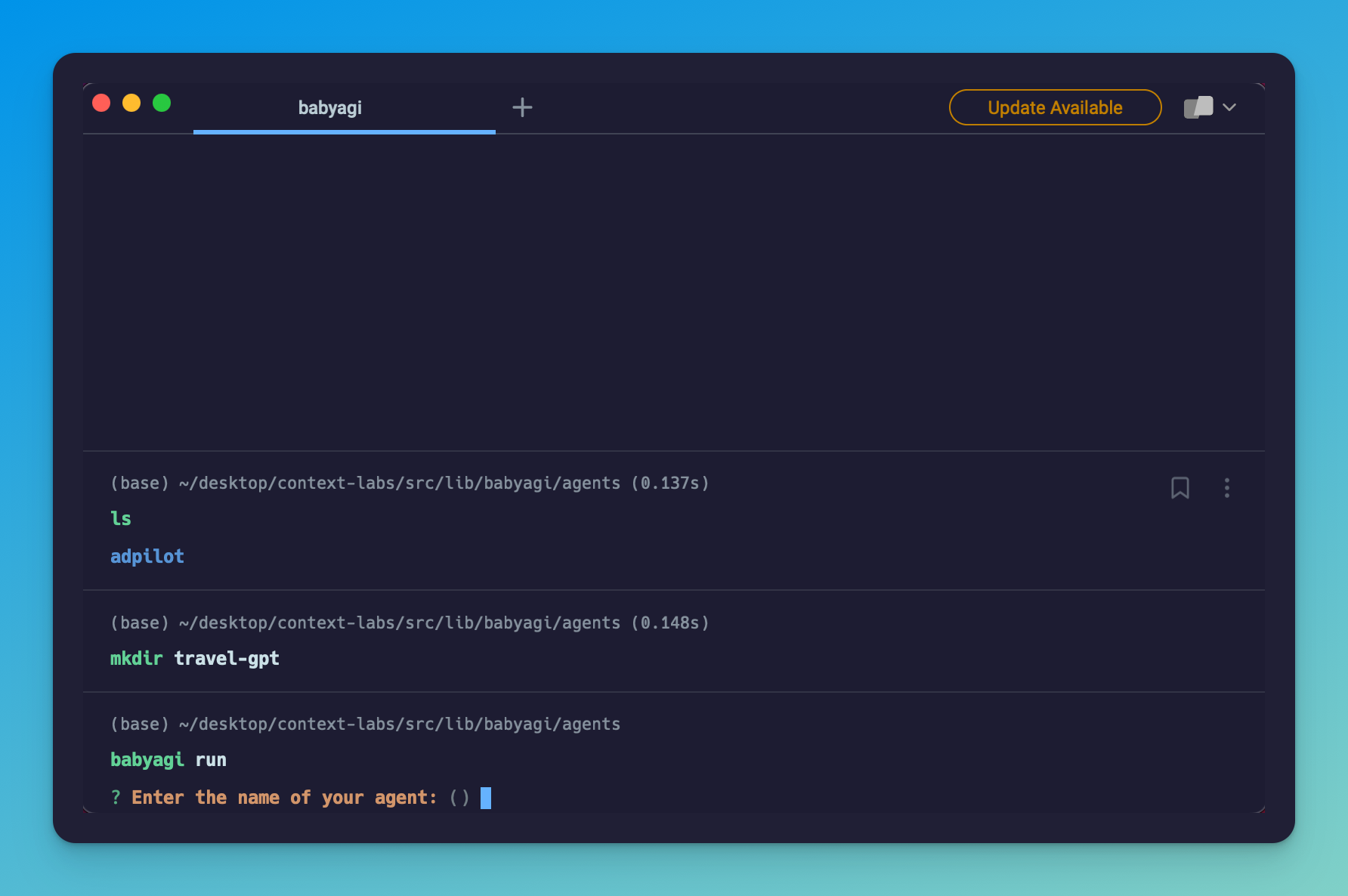Open the three-dot menu for the ls block
This screenshot has width=1348, height=896.
(x=1227, y=487)
